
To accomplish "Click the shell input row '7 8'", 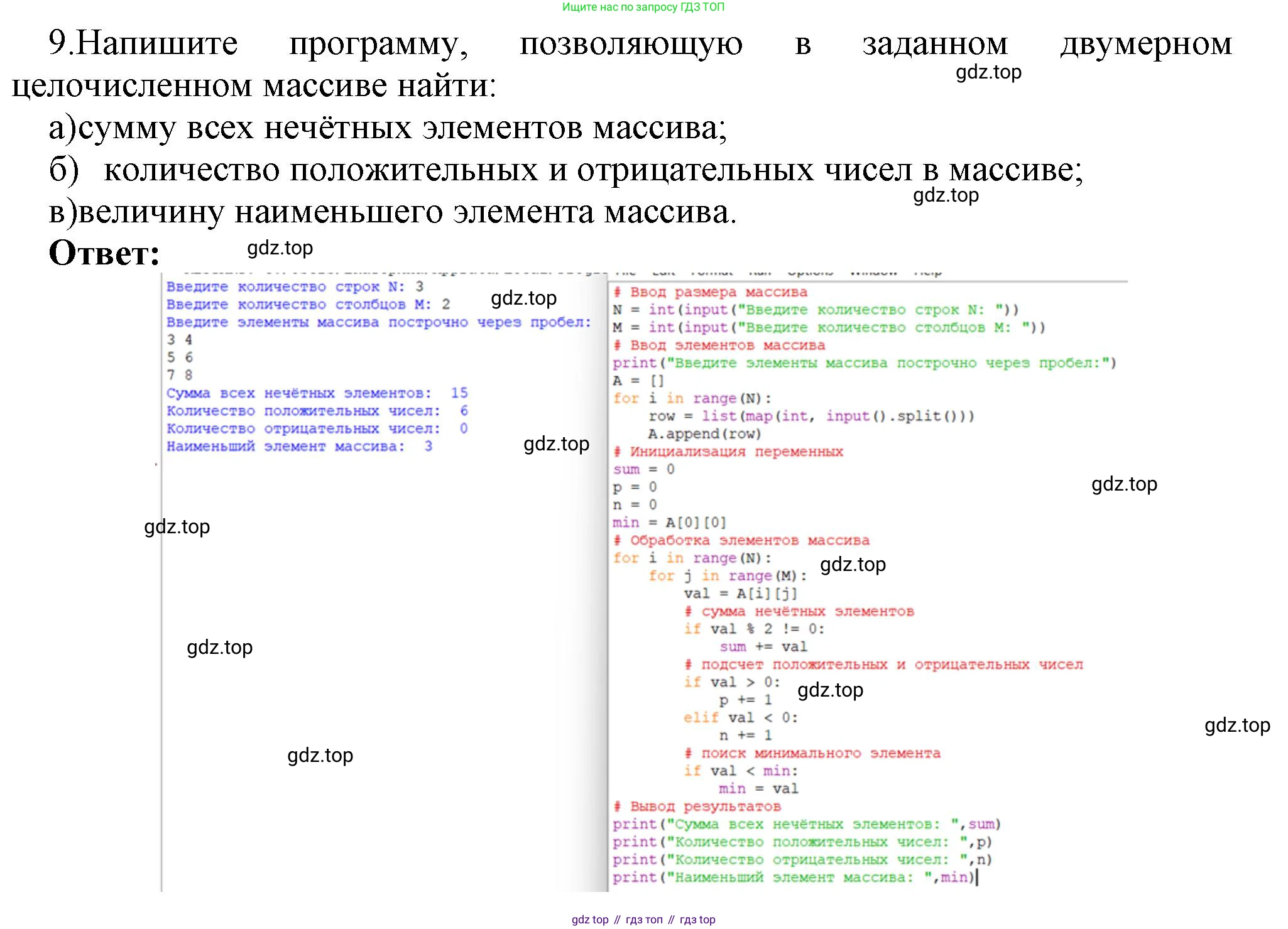I will click(x=180, y=375).
